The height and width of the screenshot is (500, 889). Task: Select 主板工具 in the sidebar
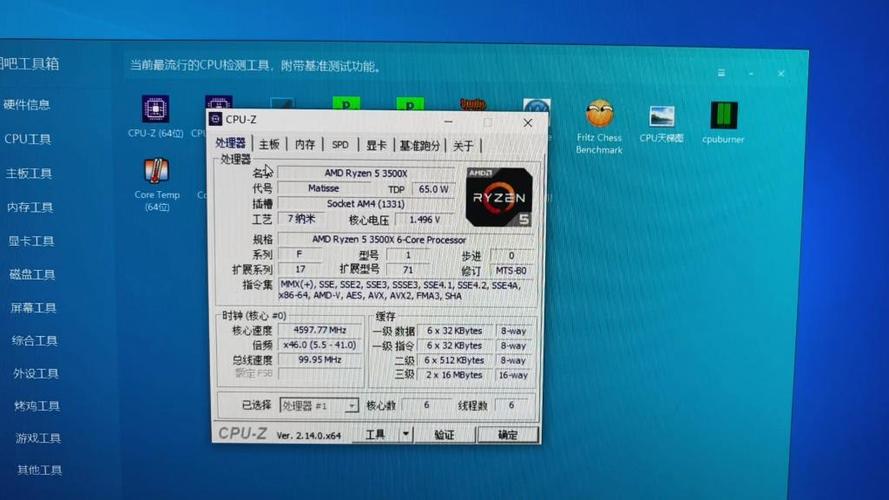[x=29, y=173]
